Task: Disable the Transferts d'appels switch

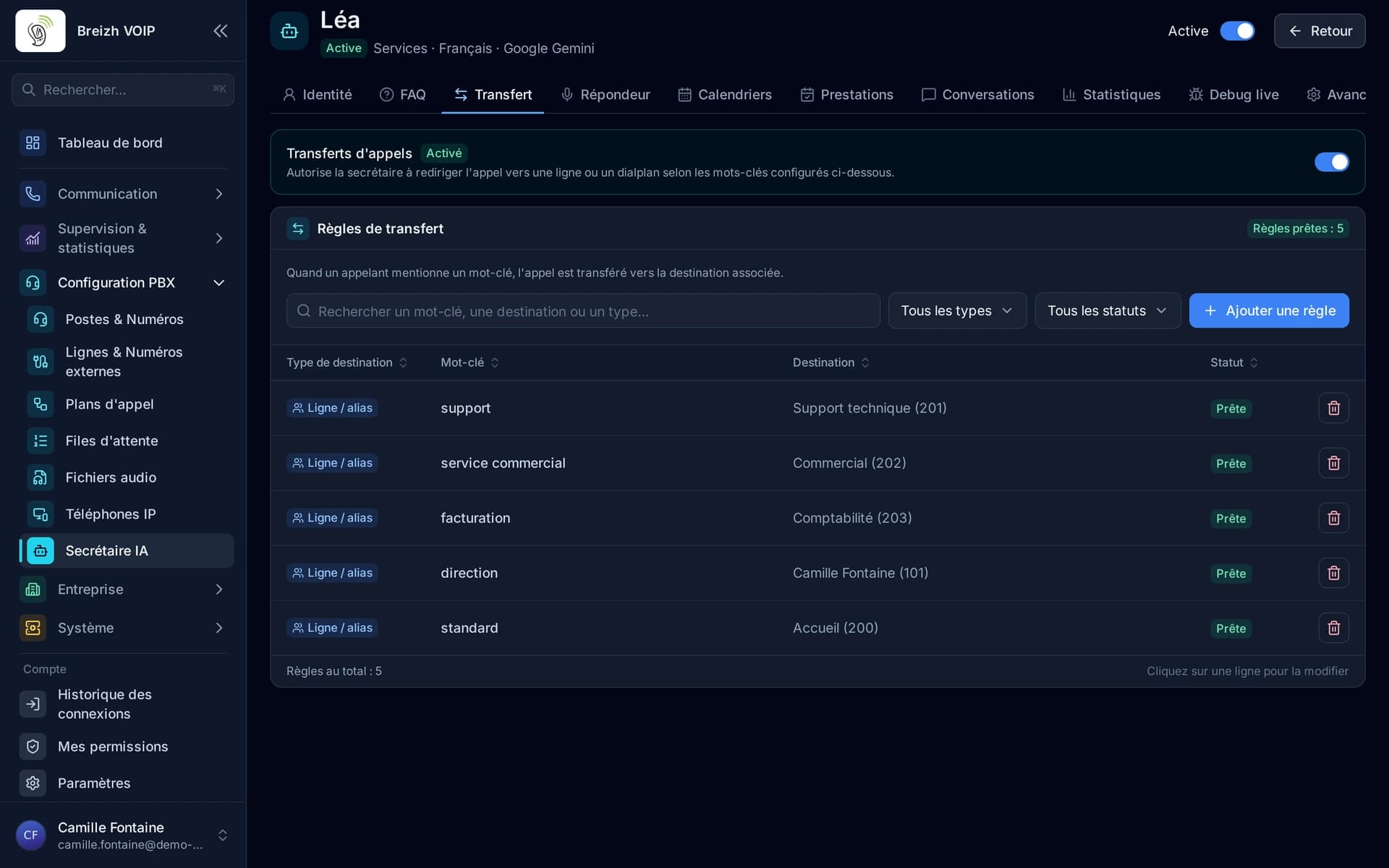Action: [1331, 162]
